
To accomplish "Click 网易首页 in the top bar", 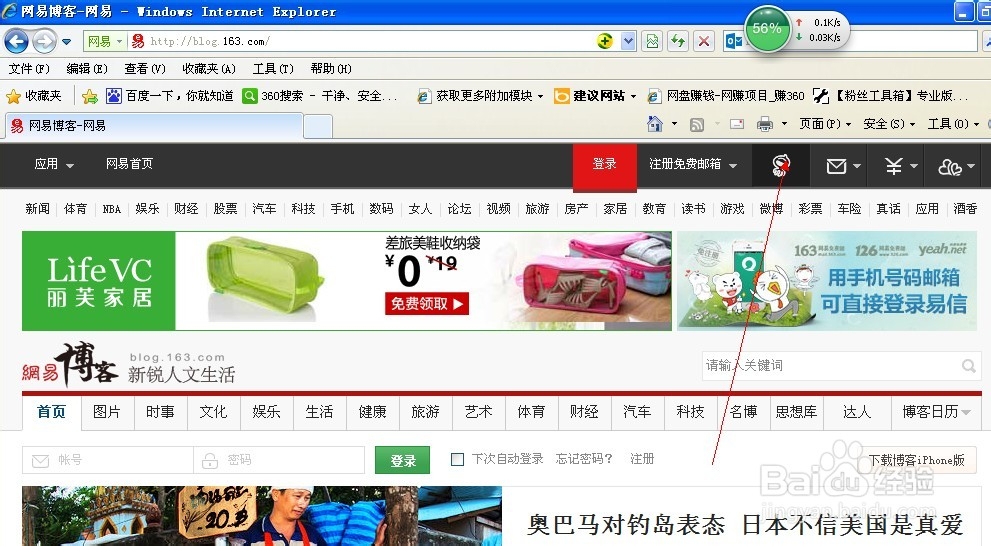I will [x=129, y=164].
